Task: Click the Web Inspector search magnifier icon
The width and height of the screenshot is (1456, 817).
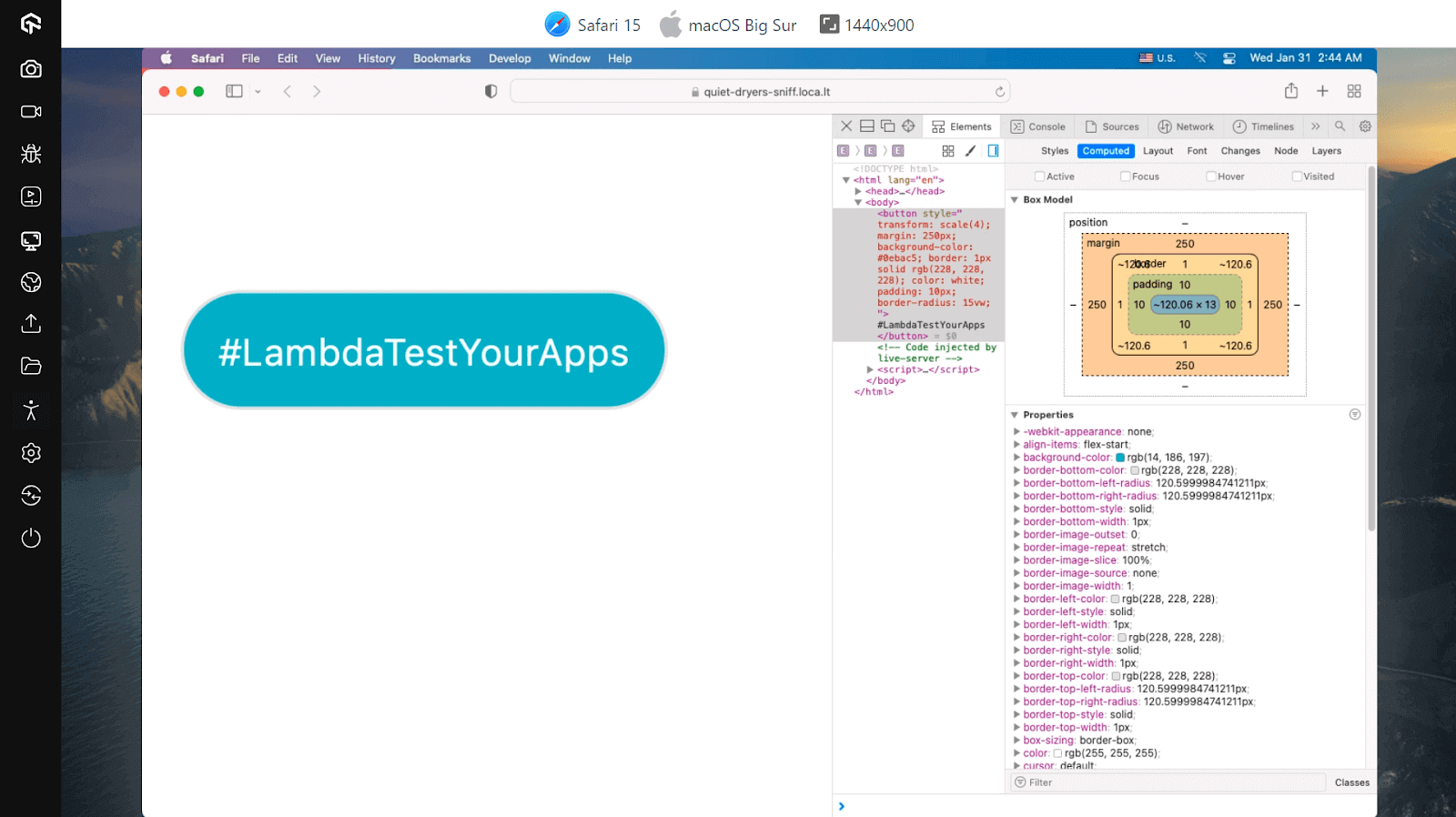Action: point(1340,126)
